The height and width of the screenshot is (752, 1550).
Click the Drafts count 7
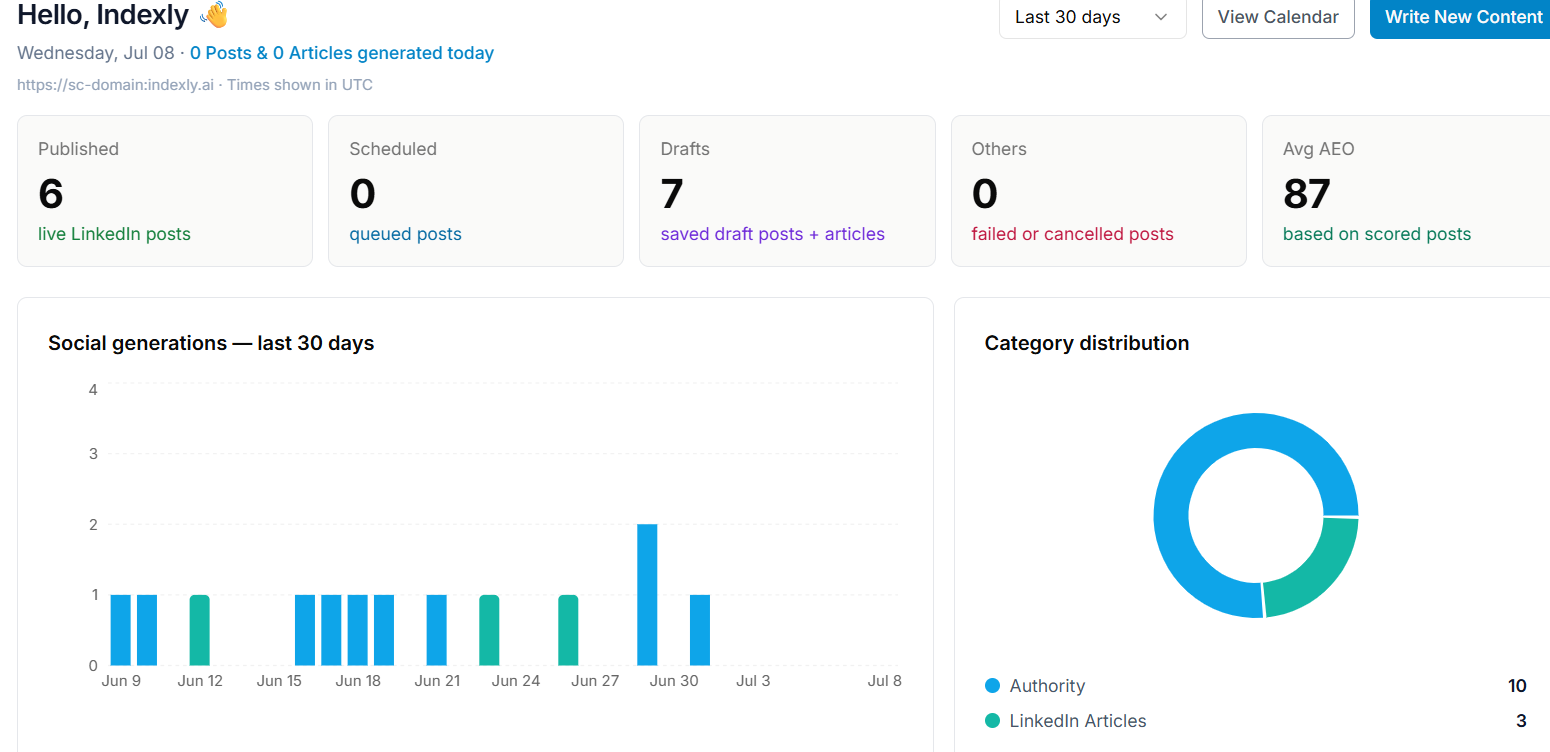point(672,193)
